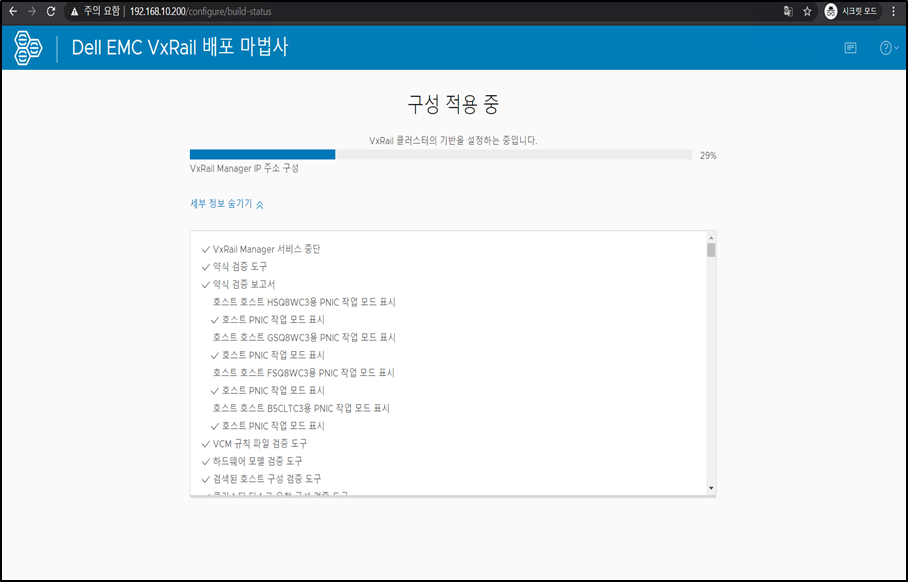The image size is (908, 582).
Task: Click the browser forward arrow
Action: tap(32, 11)
